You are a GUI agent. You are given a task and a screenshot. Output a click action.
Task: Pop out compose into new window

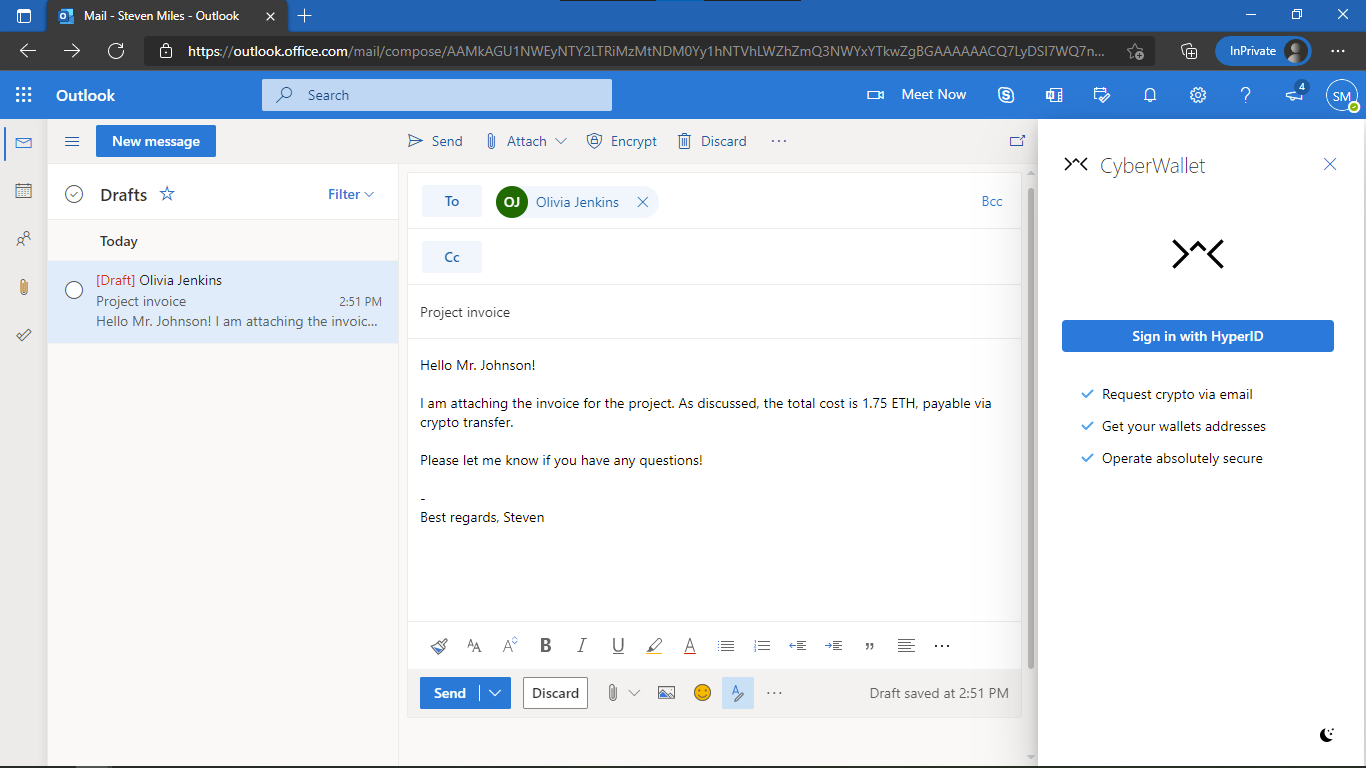[1017, 141]
